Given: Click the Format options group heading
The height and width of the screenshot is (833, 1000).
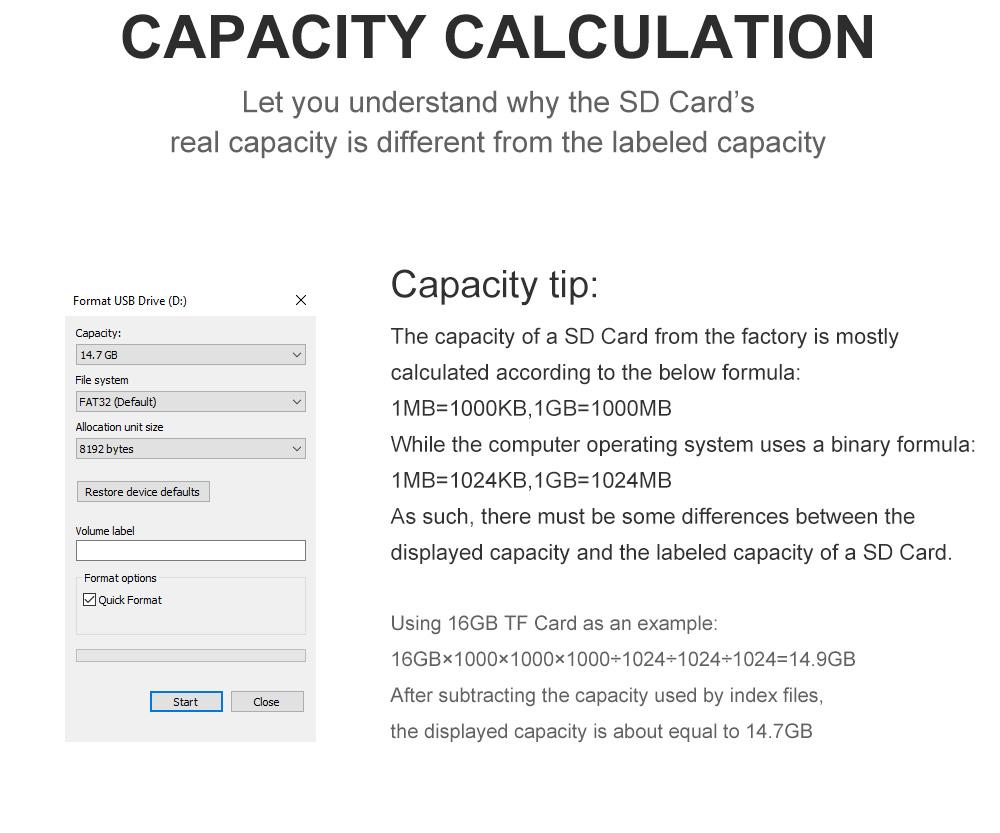Looking at the screenshot, I should 120,578.
